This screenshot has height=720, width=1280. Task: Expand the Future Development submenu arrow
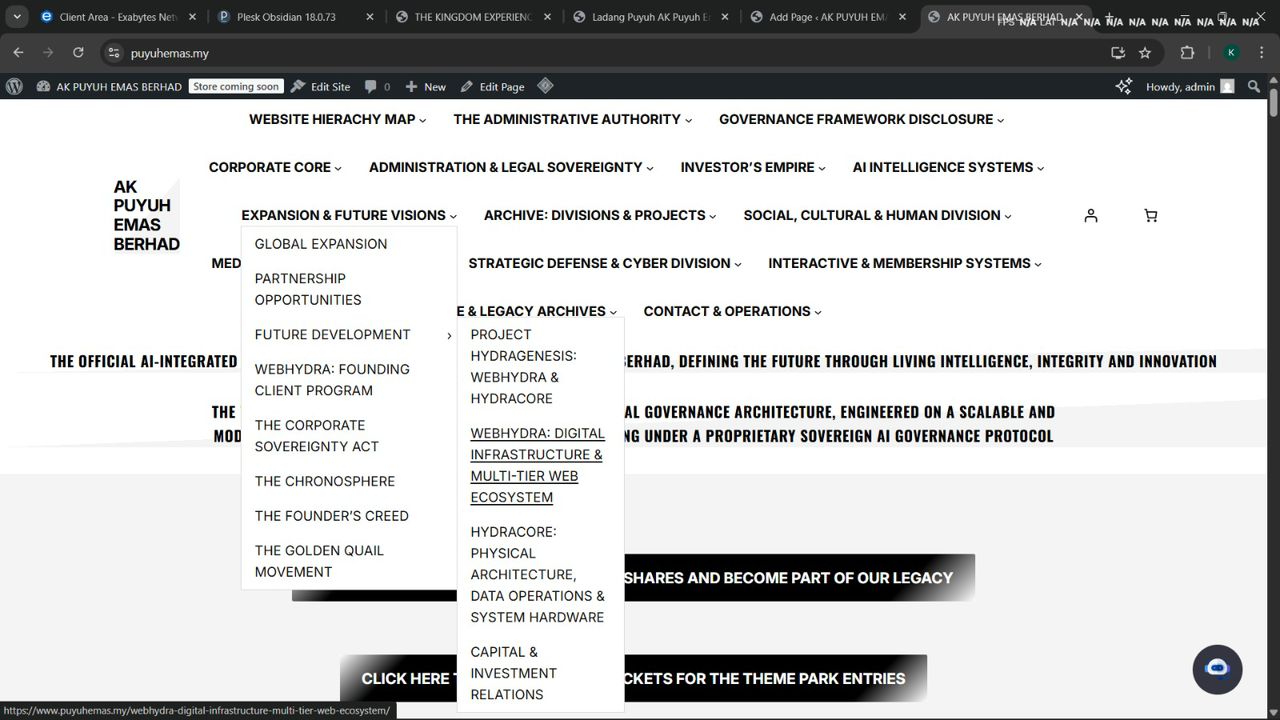(x=449, y=335)
